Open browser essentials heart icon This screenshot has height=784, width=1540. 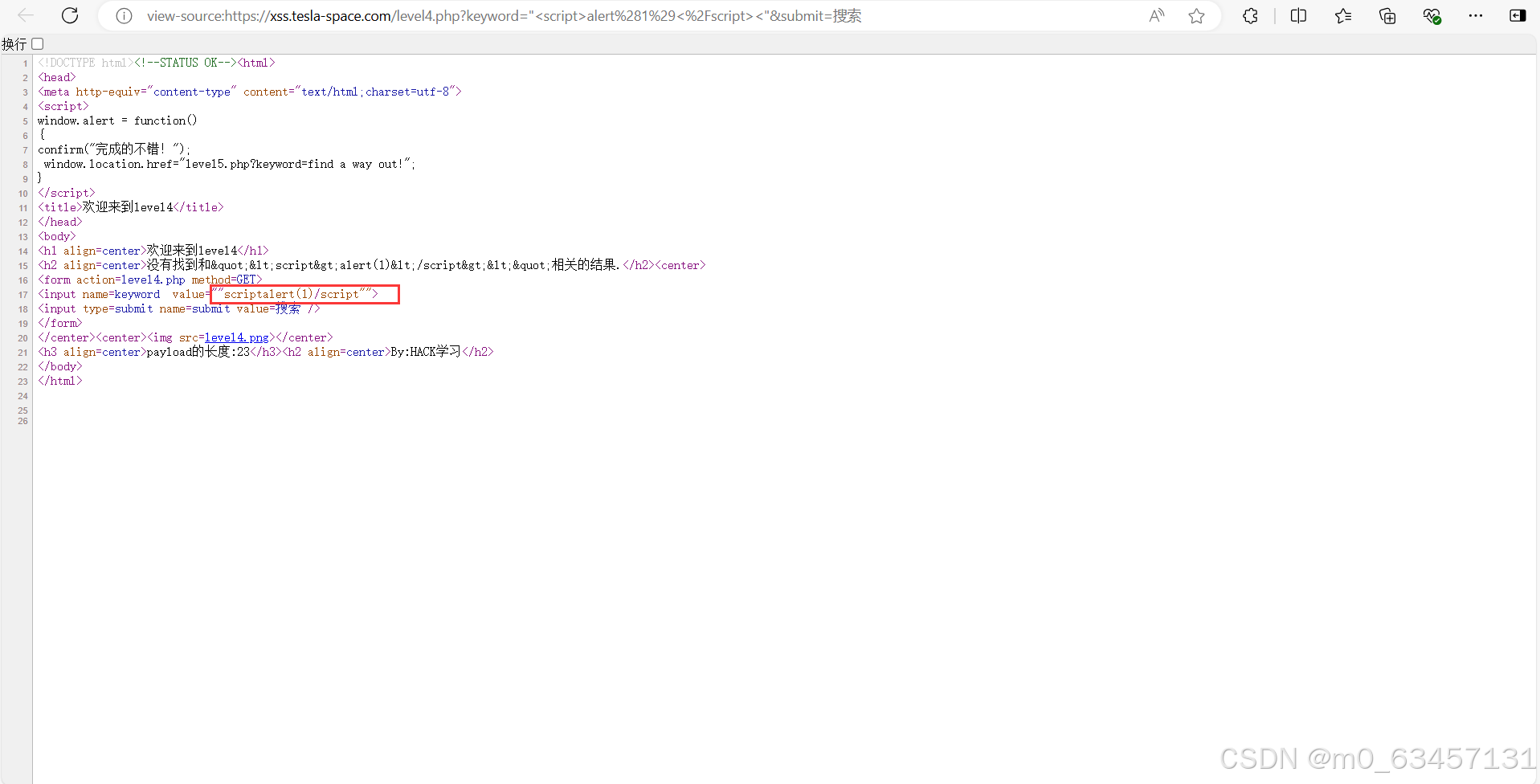[x=1432, y=16]
